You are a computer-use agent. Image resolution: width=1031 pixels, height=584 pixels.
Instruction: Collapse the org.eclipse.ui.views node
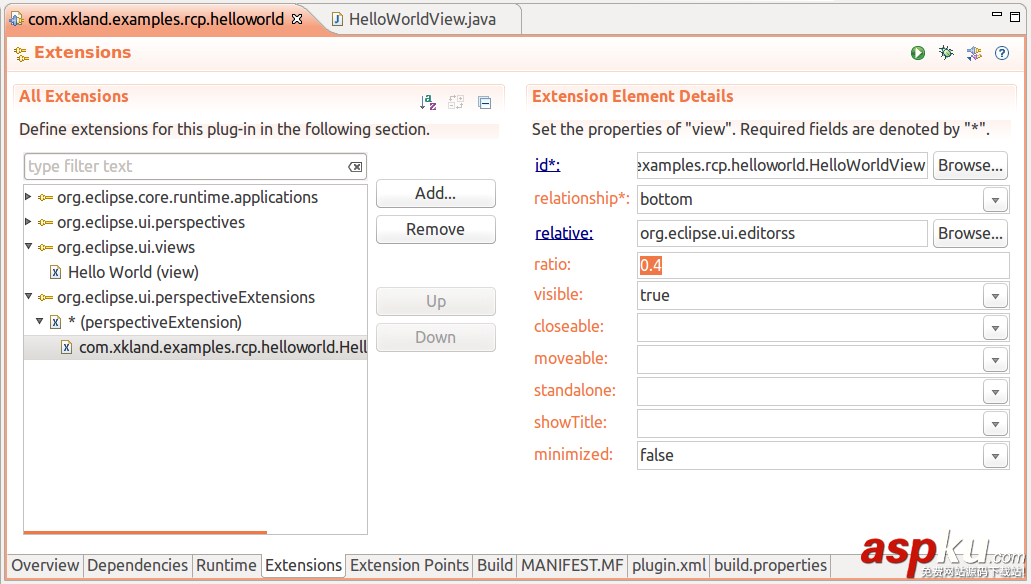(x=28, y=247)
